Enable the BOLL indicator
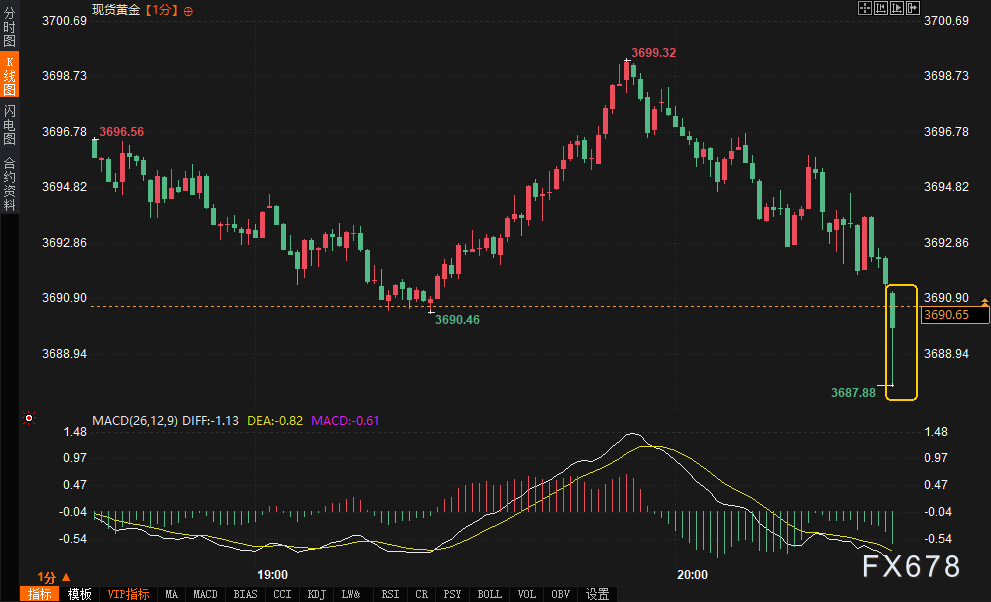 (x=489, y=594)
